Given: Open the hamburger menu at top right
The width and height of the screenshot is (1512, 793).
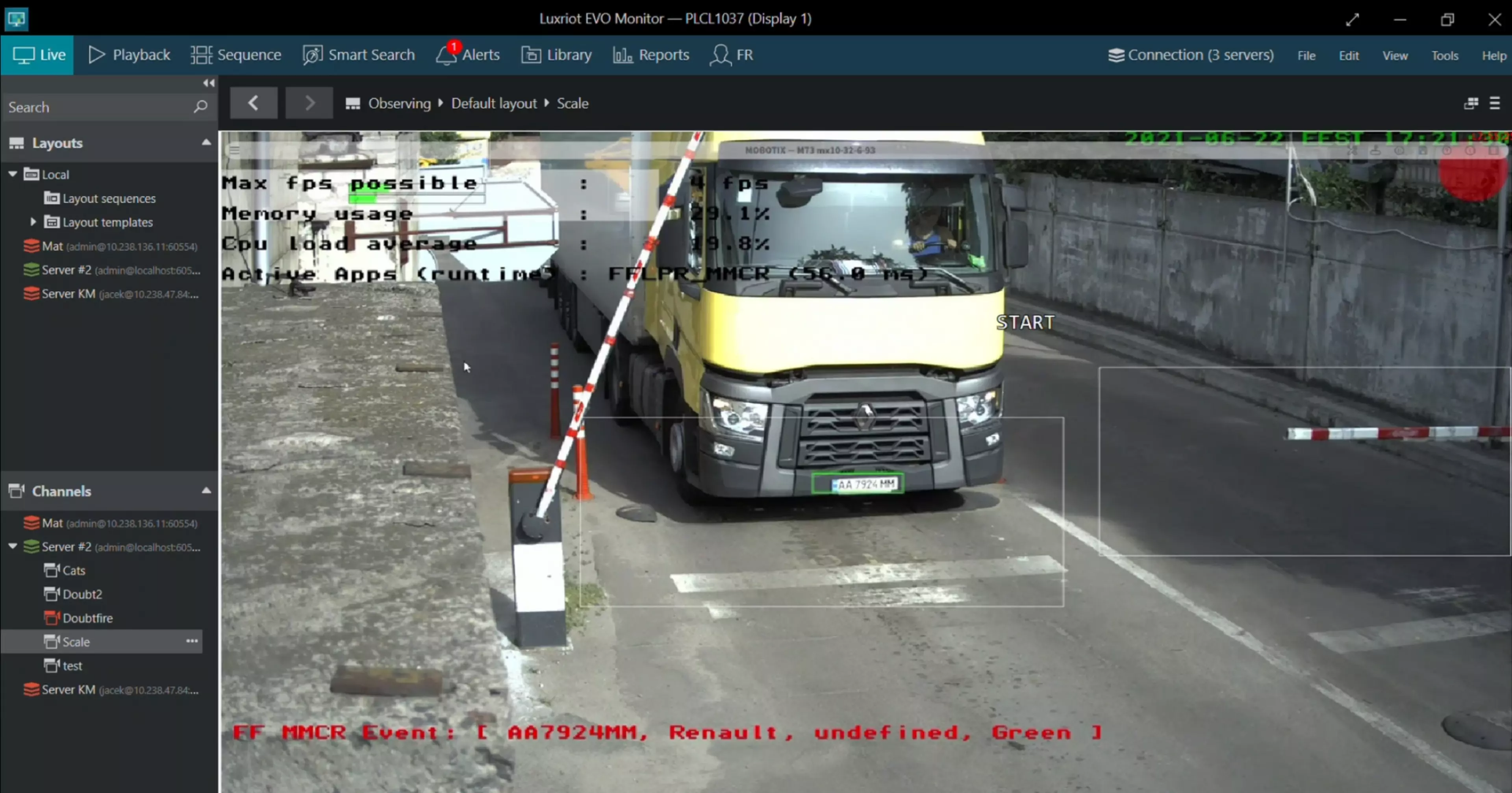Looking at the screenshot, I should (x=1494, y=103).
